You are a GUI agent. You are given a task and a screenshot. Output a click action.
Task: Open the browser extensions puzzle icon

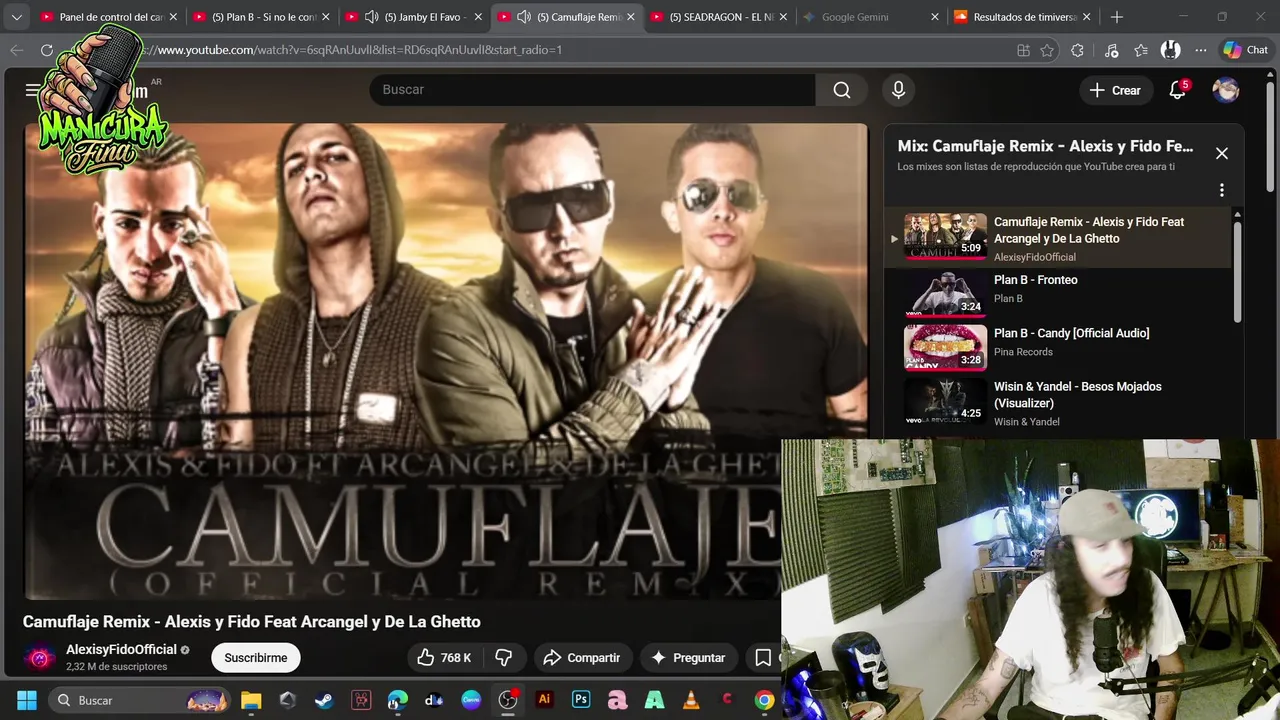point(1077,50)
